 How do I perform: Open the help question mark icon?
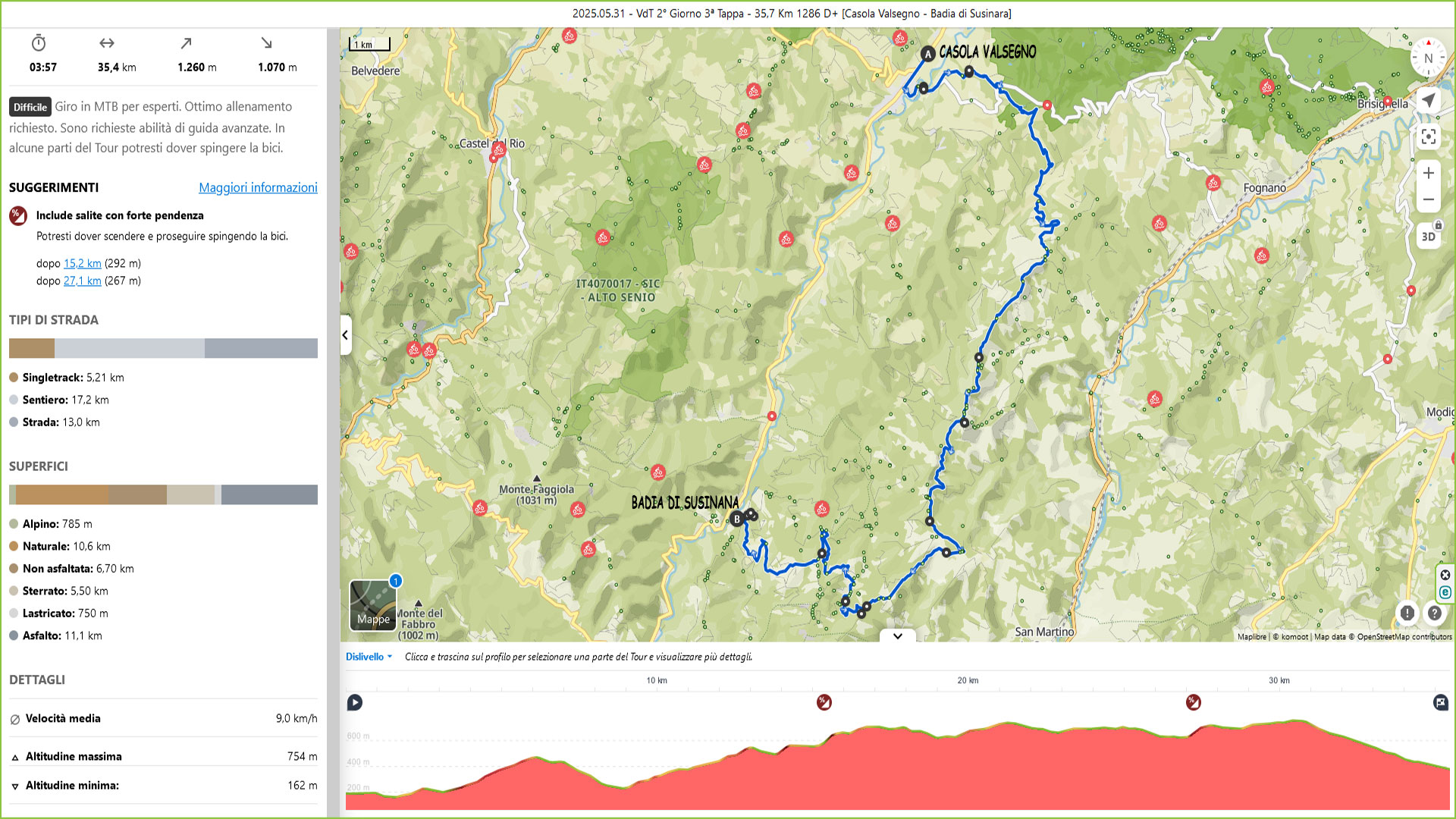(1434, 613)
